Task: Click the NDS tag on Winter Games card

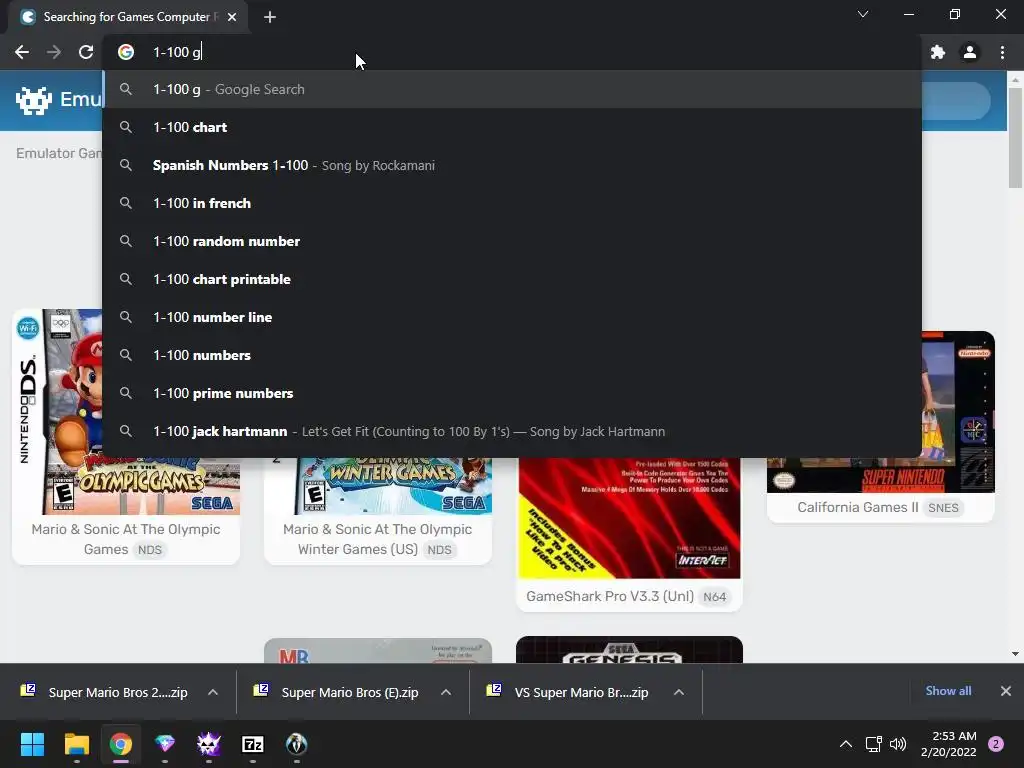Action: tap(439, 550)
